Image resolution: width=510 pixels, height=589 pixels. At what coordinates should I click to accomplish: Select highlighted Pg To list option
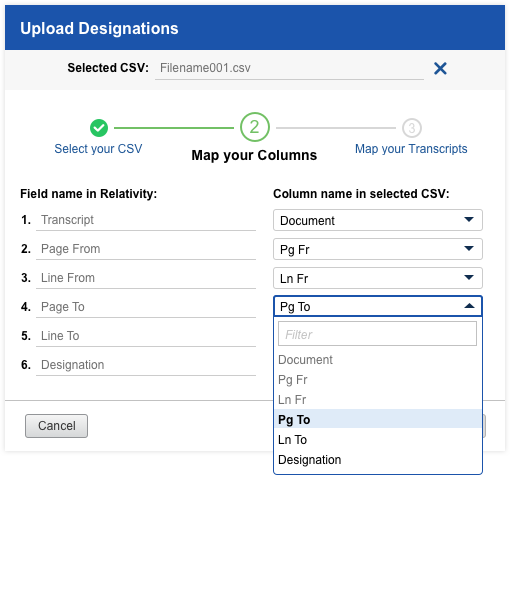coord(377,419)
